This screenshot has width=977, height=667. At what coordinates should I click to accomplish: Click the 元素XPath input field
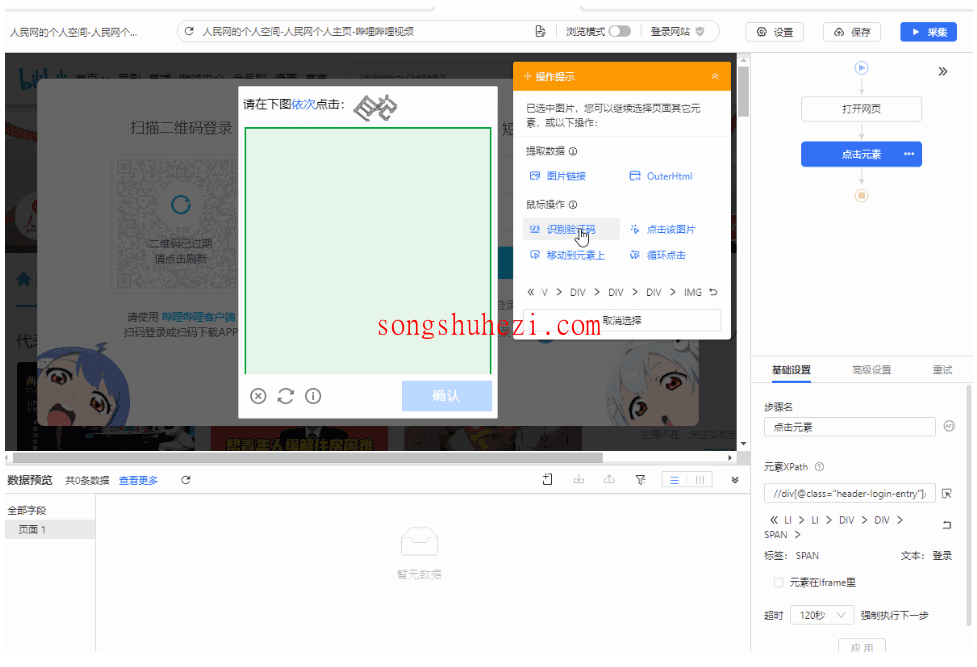click(x=850, y=493)
